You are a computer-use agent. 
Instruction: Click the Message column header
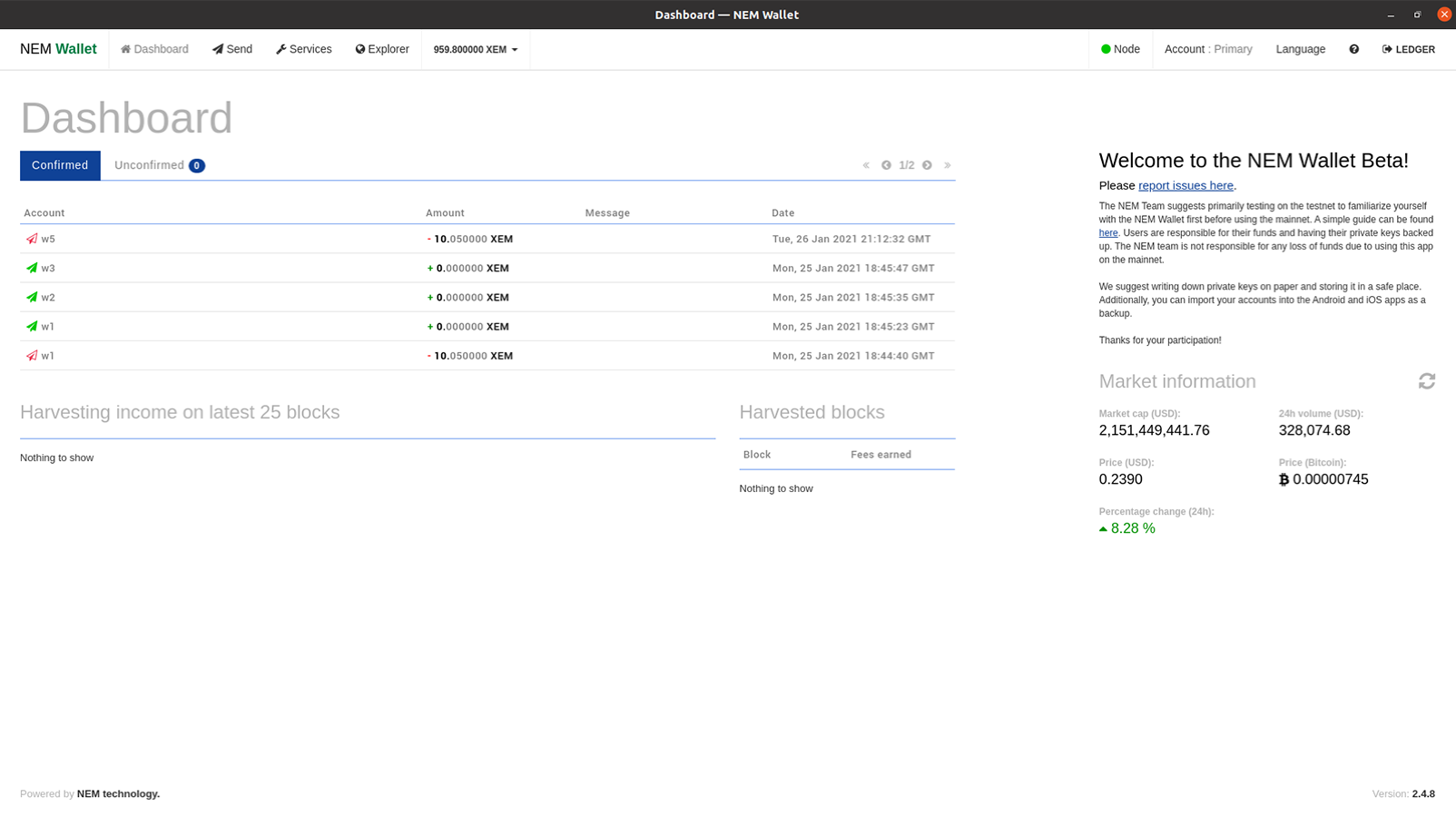[x=607, y=213]
